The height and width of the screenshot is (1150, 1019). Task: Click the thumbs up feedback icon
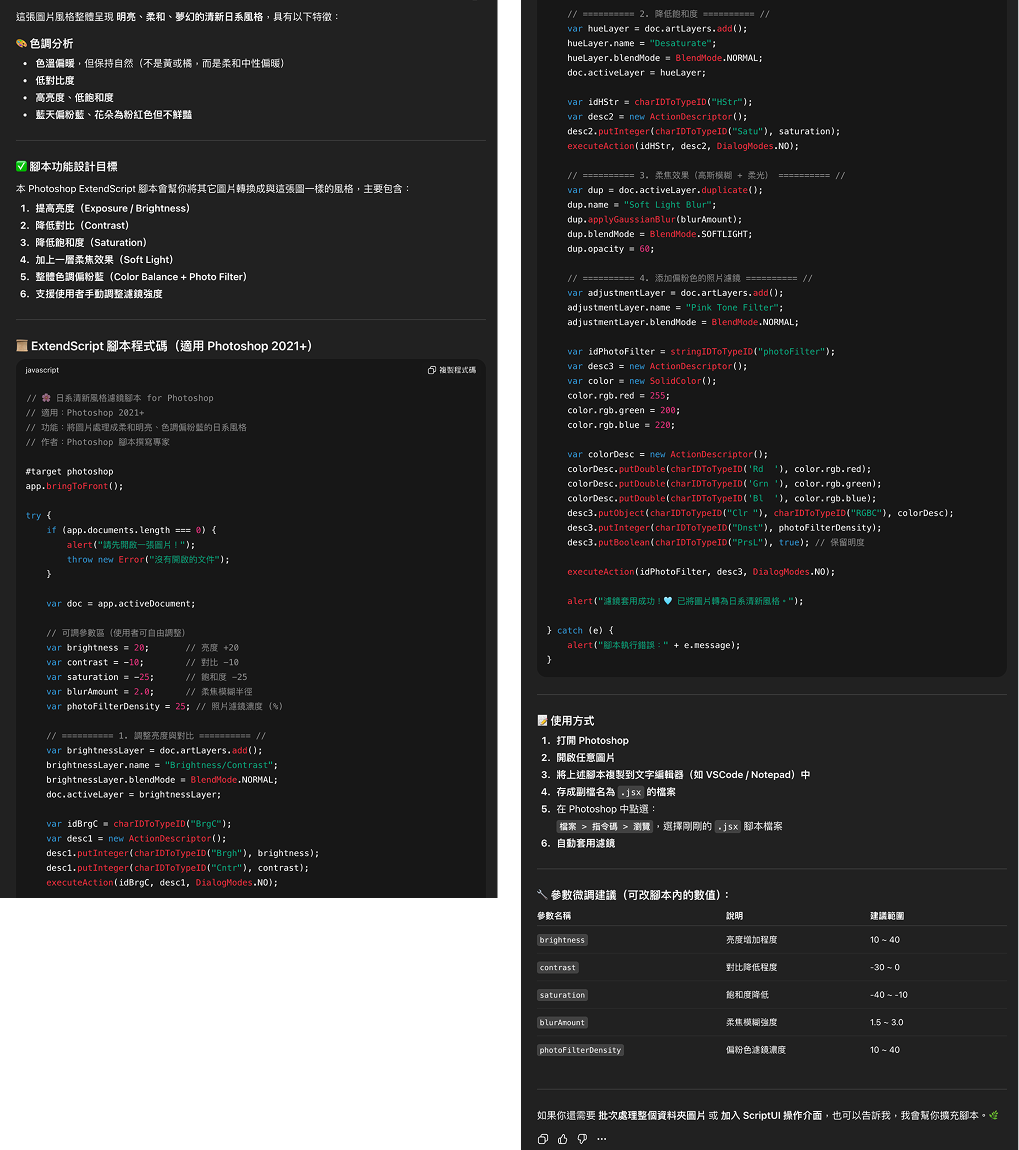tap(563, 1139)
